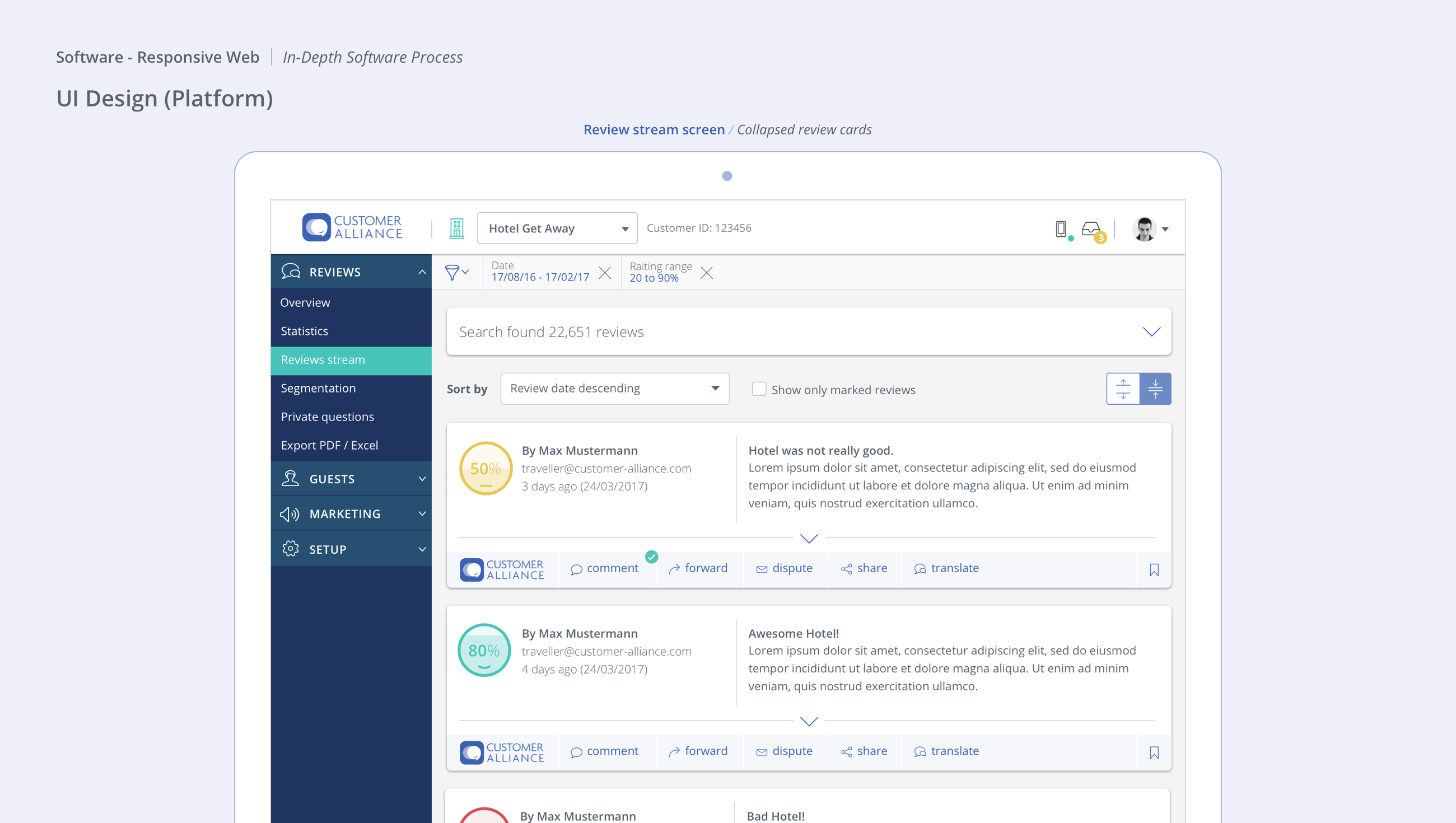Open the mobile device icon in header

(x=1061, y=229)
